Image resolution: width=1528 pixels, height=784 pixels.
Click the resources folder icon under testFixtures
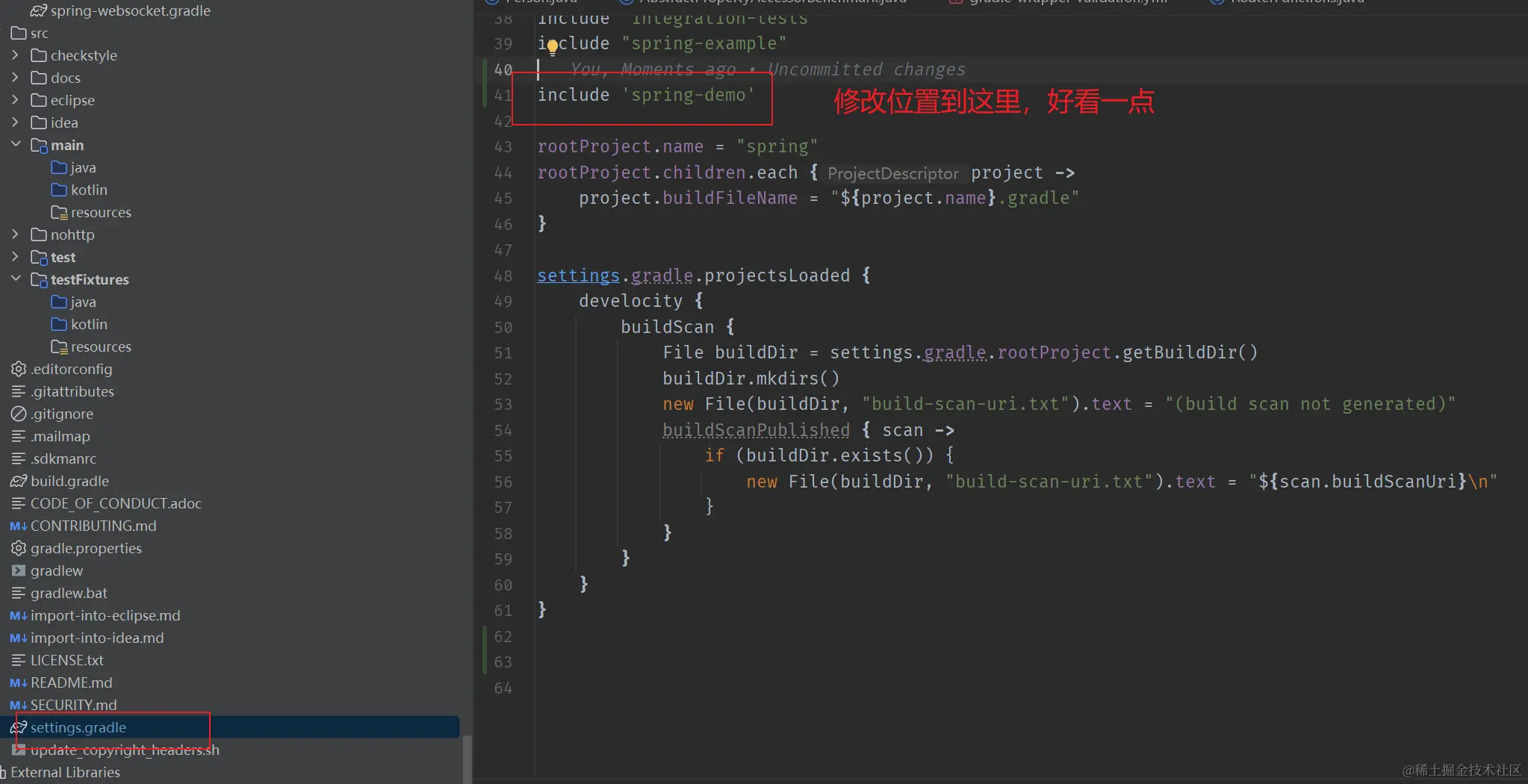click(59, 346)
